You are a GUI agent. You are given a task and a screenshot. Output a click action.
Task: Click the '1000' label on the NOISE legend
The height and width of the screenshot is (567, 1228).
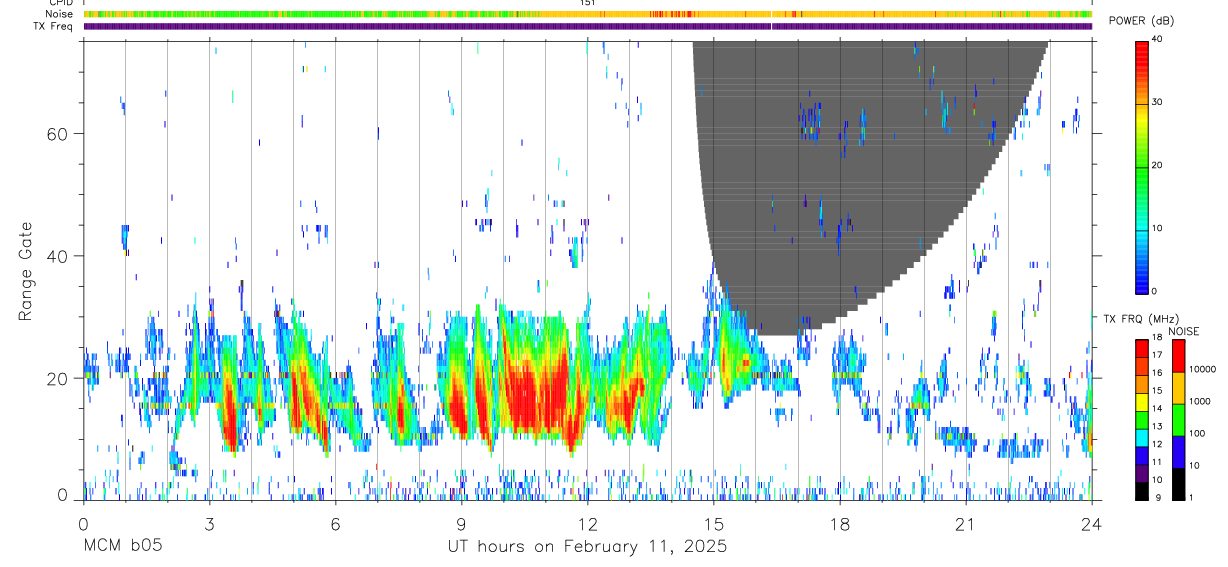click(1201, 401)
